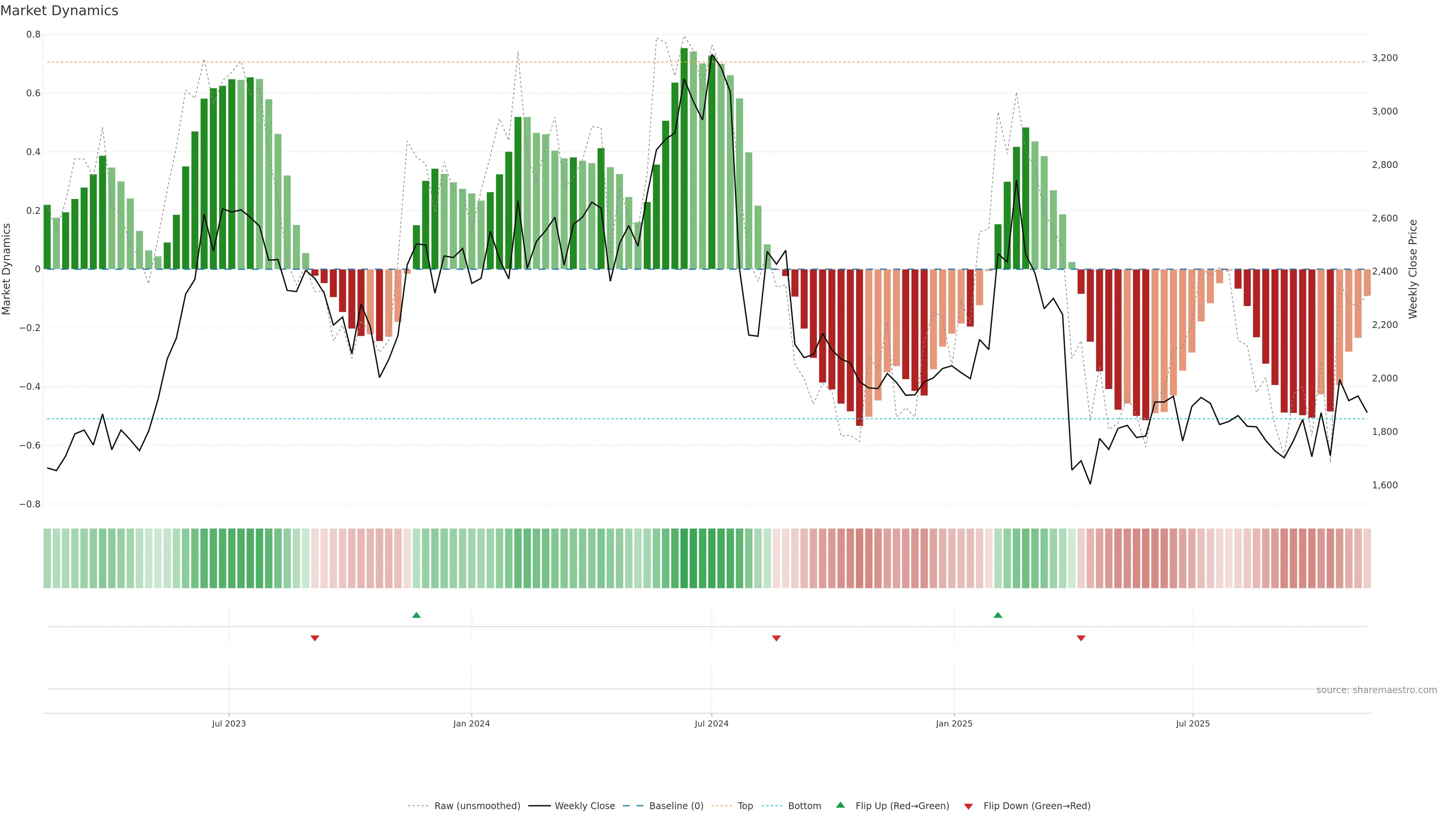Image resolution: width=1456 pixels, height=819 pixels.
Task: Click the Market Dynamics chart title
Action: [x=60, y=11]
